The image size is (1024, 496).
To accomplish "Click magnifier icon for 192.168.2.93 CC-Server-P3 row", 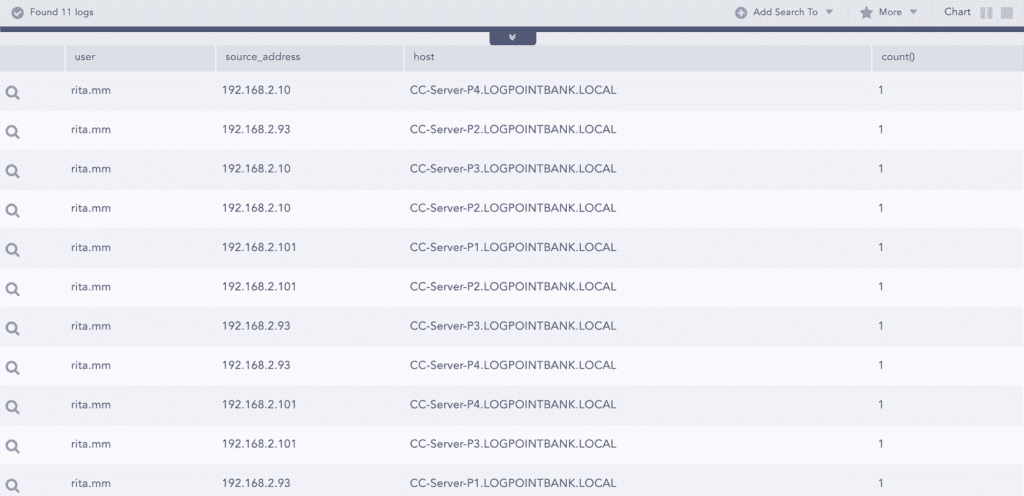I will tap(13, 328).
